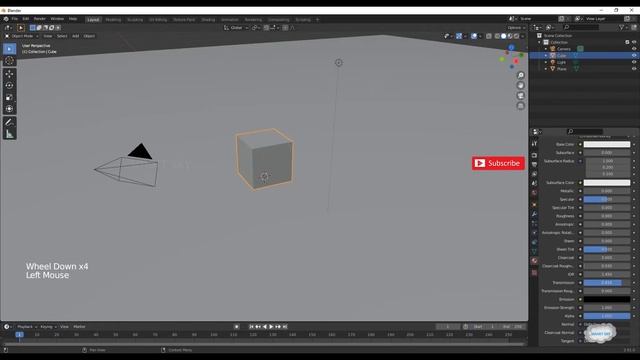This screenshot has height=360, width=640.
Task: Select the Light row in outliner
Action: (584, 62)
